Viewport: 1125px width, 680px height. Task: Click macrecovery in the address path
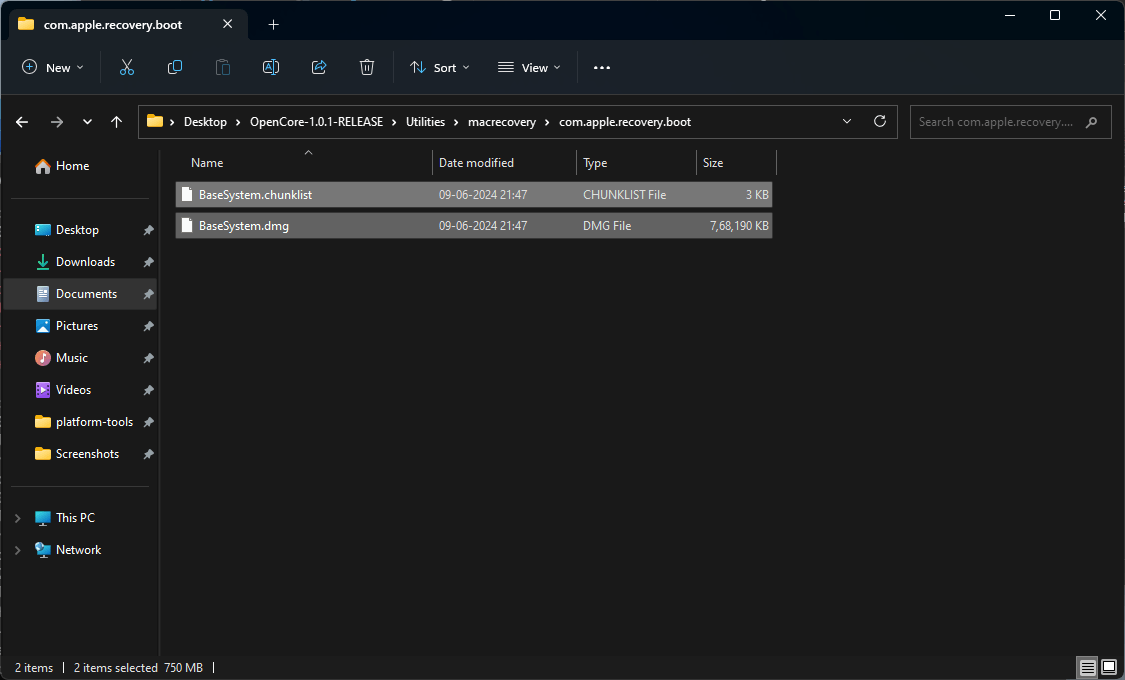(502, 122)
